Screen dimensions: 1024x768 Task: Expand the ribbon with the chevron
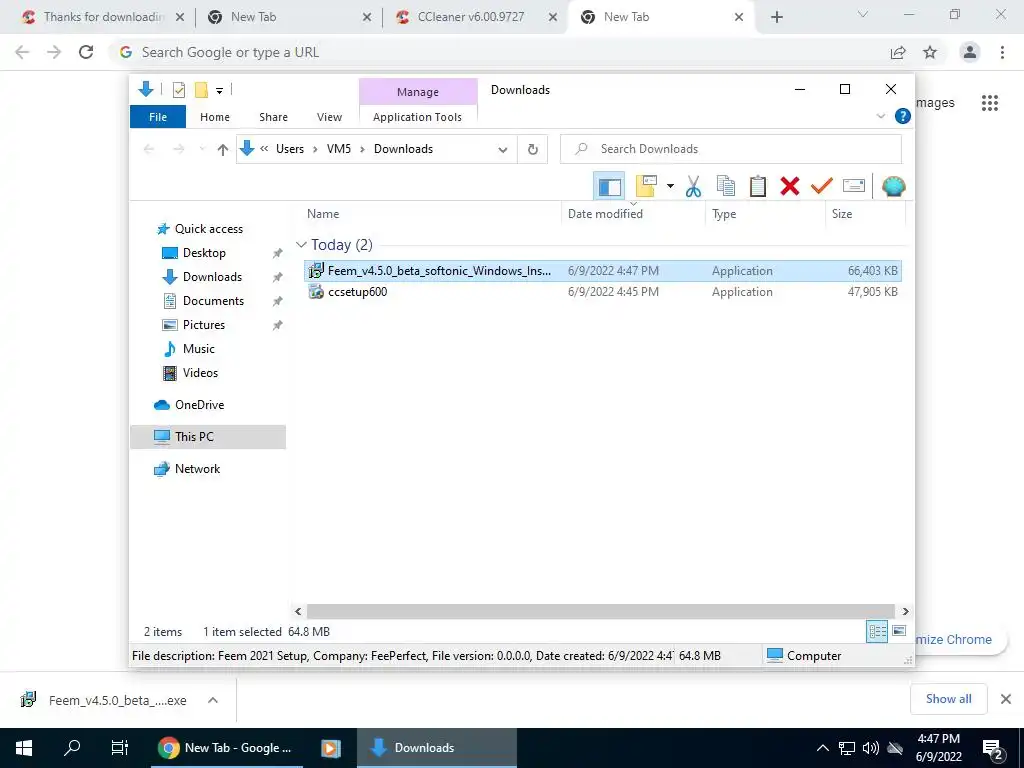(880, 116)
